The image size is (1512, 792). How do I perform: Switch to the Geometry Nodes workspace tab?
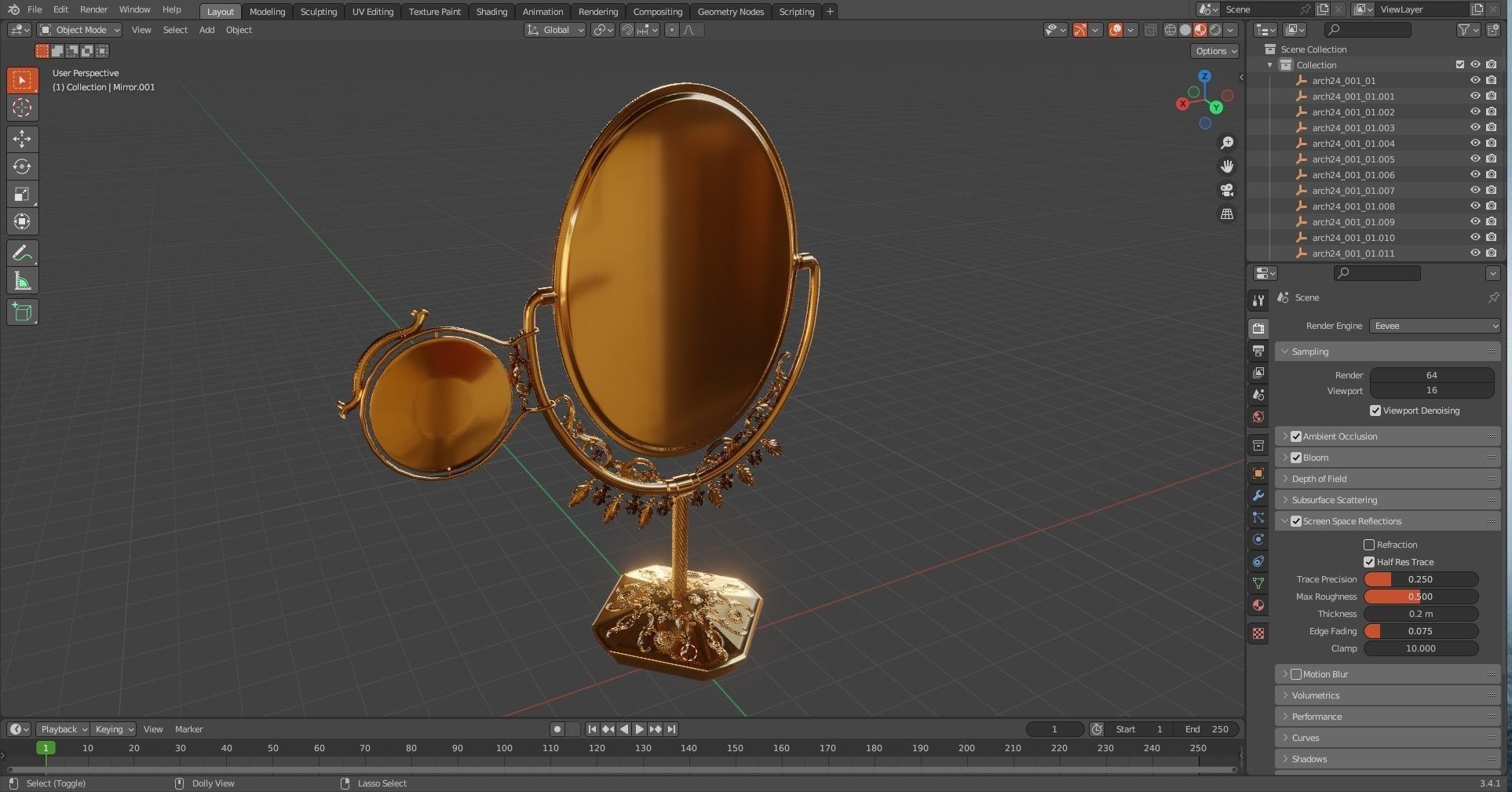click(730, 12)
